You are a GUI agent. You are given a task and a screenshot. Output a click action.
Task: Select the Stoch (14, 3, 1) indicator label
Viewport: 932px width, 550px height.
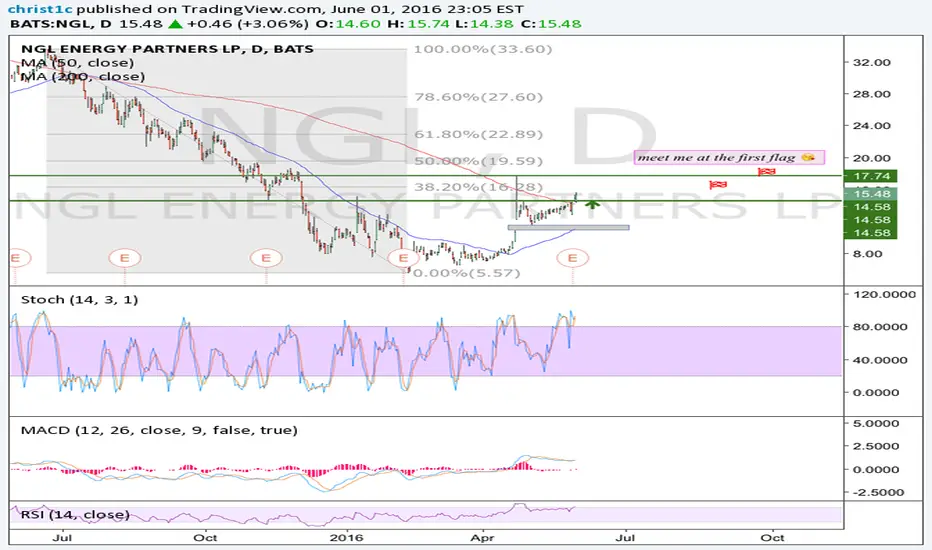[x=80, y=299]
